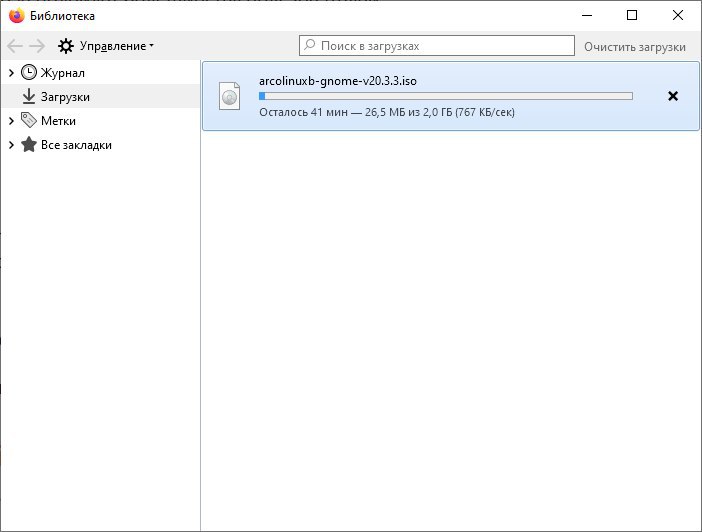
Task: Expand the Метки tree node
Action: (11, 120)
